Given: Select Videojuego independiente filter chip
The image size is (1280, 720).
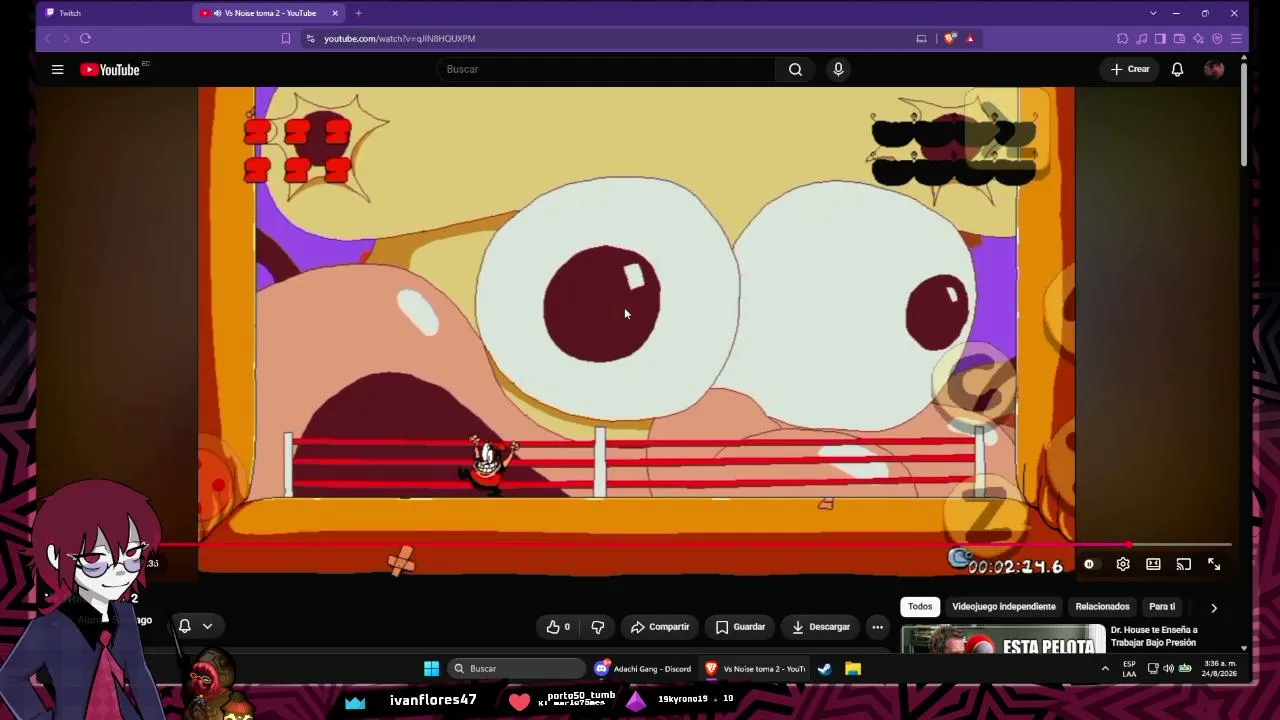Looking at the screenshot, I should pos(1003,607).
